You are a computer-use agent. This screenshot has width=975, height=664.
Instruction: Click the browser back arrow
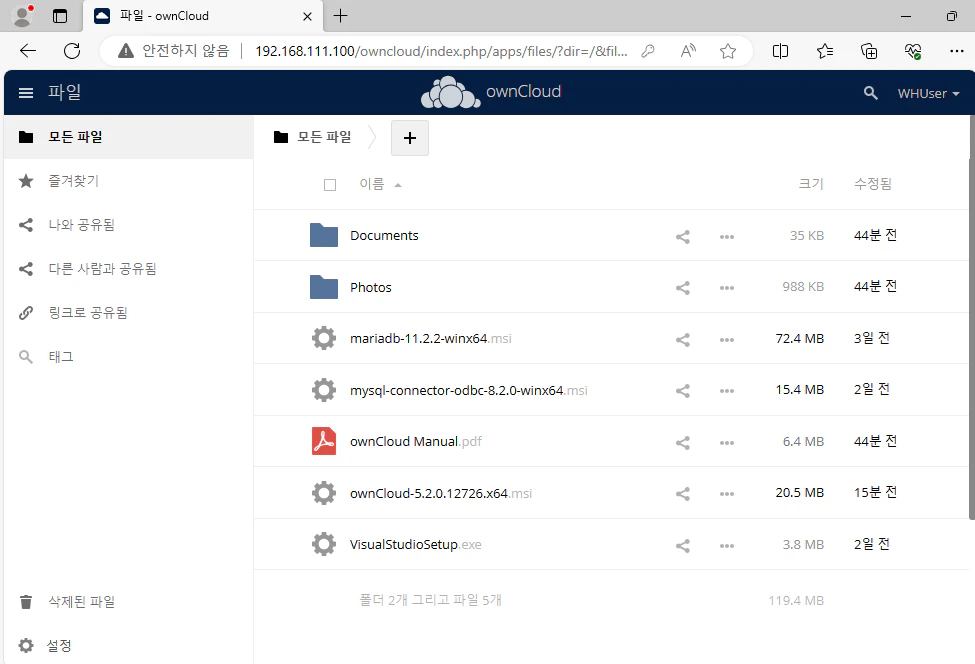[28, 51]
